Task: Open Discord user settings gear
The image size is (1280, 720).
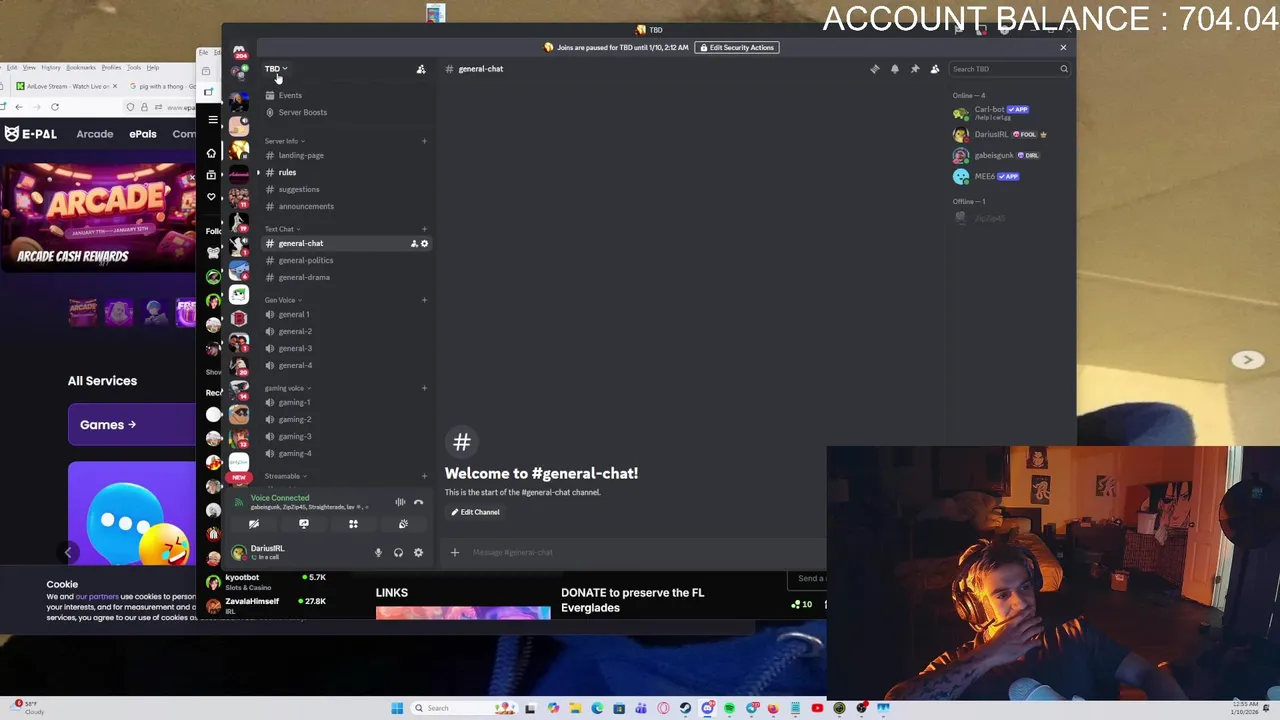Action: (418, 552)
